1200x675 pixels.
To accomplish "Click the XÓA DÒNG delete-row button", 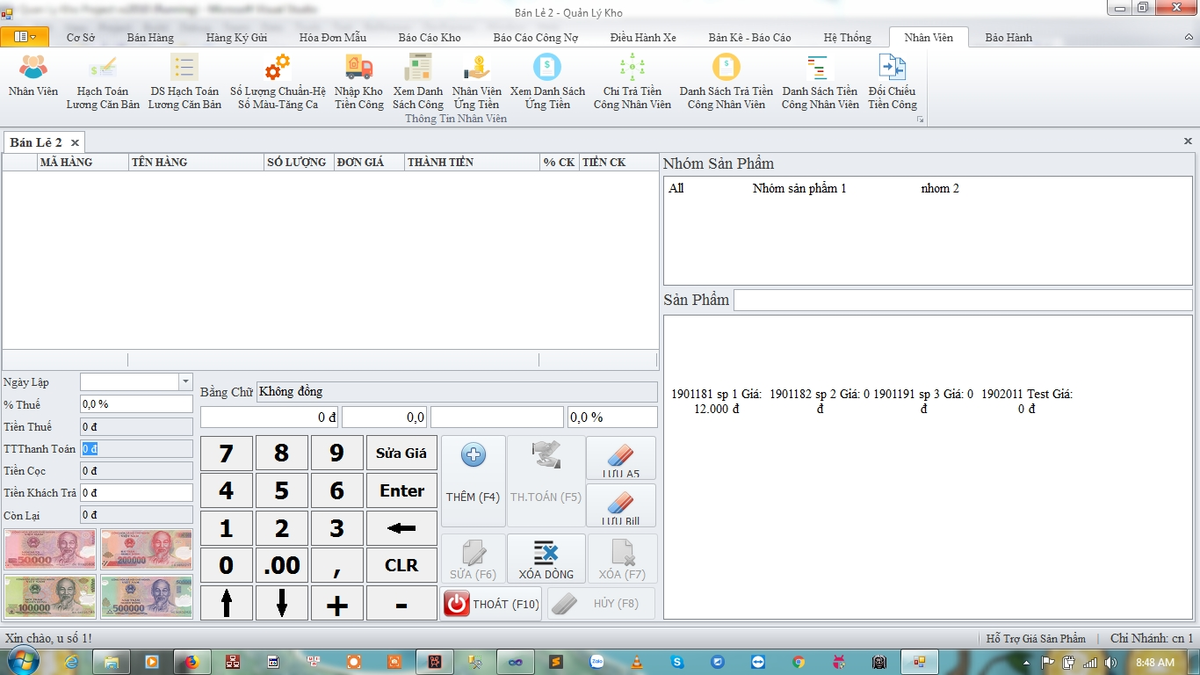I will coord(545,558).
